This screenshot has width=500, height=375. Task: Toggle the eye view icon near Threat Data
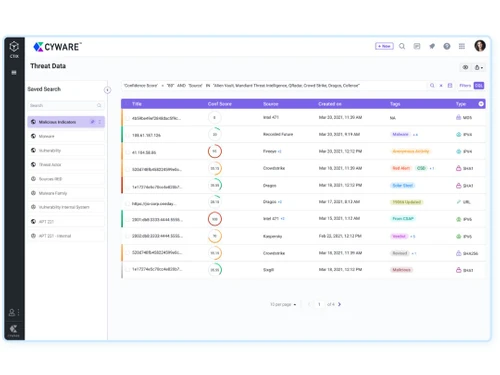pyautogui.click(x=465, y=67)
